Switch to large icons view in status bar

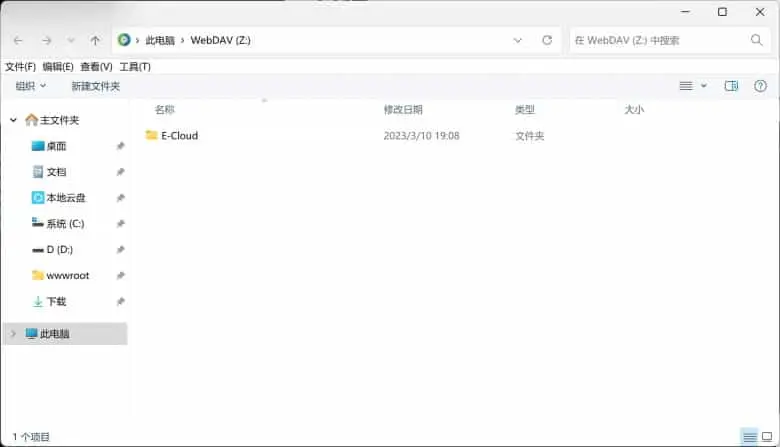767,437
